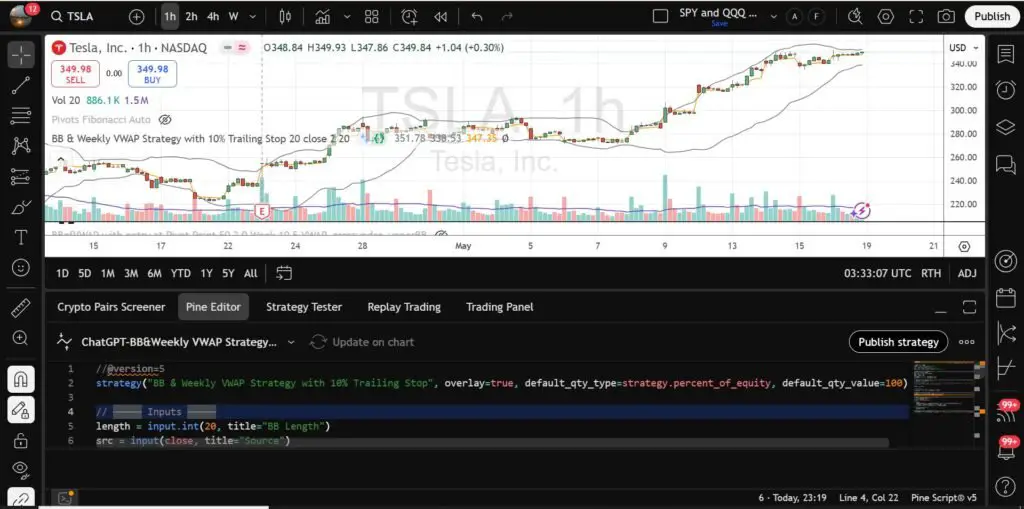This screenshot has height=509, width=1024.
Task: Open the USD currency dropdown
Action: 965,48
